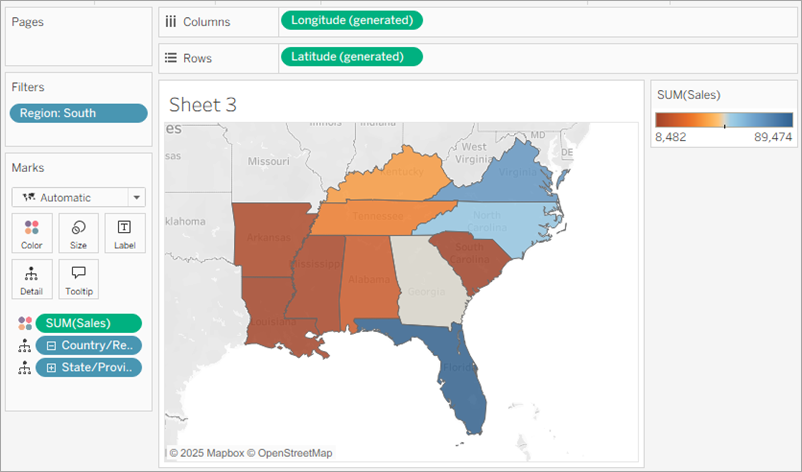The height and width of the screenshot is (472, 802).
Task: Click the Sheet 3 title
Action: point(202,105)
